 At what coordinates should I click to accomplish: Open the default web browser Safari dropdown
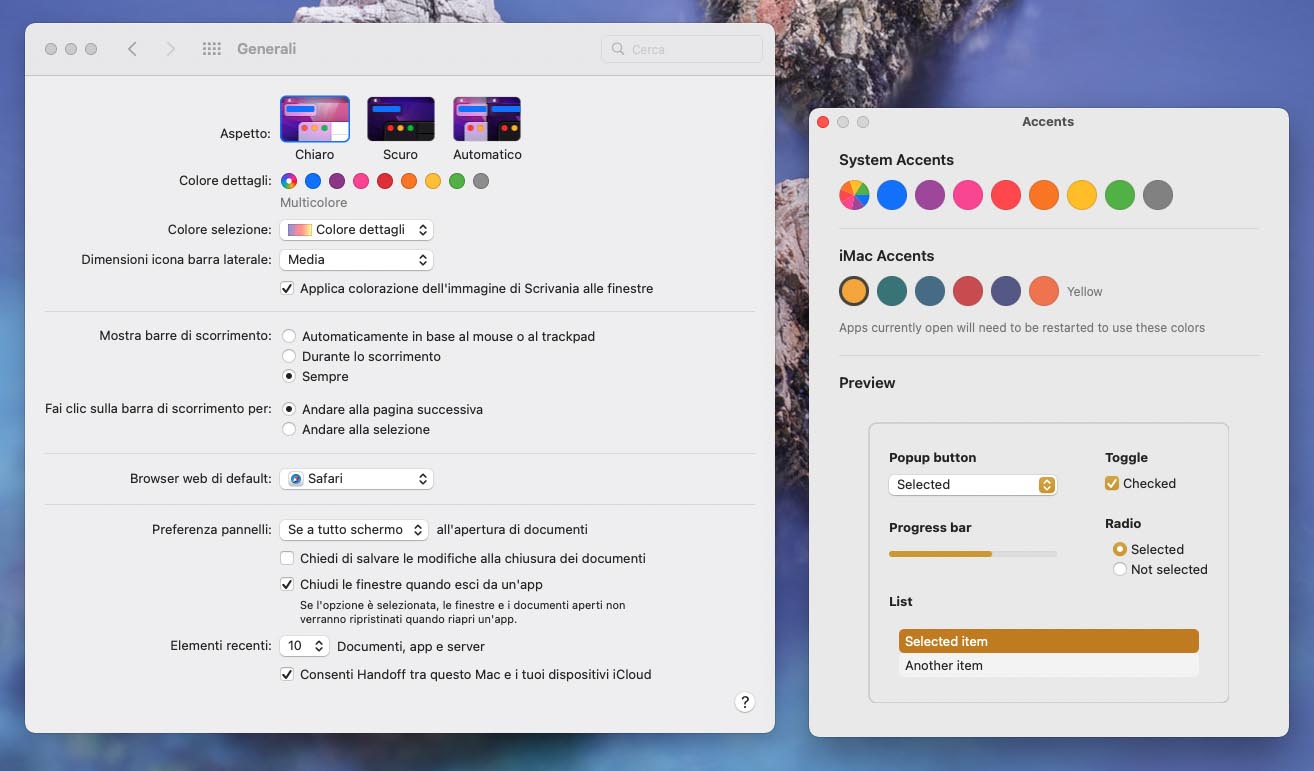click(356, 478)
